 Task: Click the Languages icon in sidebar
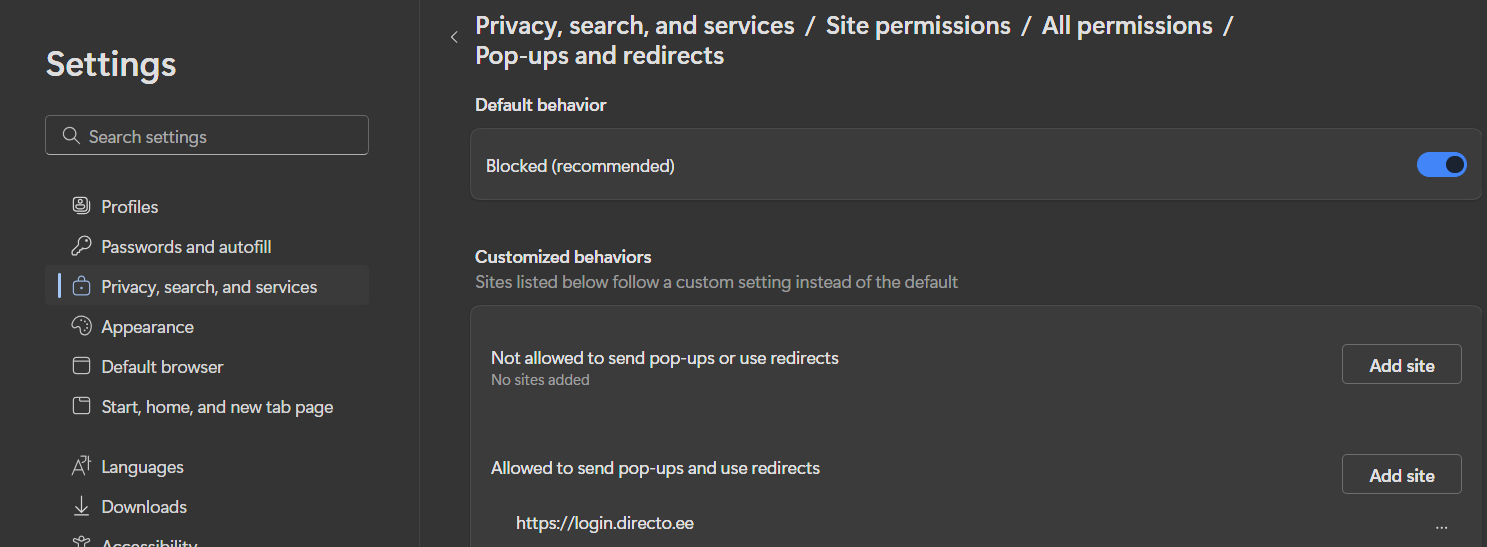point(81,466)
